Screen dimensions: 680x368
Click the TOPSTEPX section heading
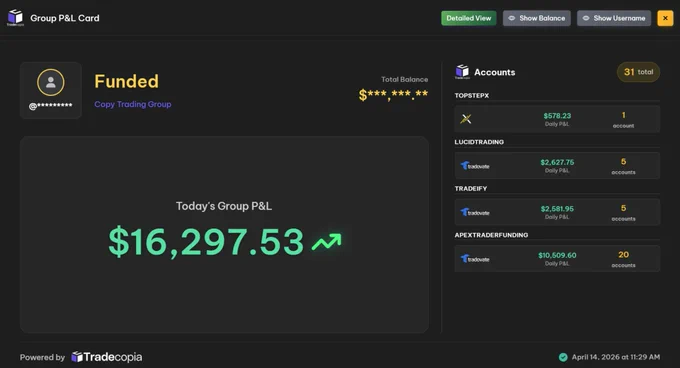pos(472,95)
